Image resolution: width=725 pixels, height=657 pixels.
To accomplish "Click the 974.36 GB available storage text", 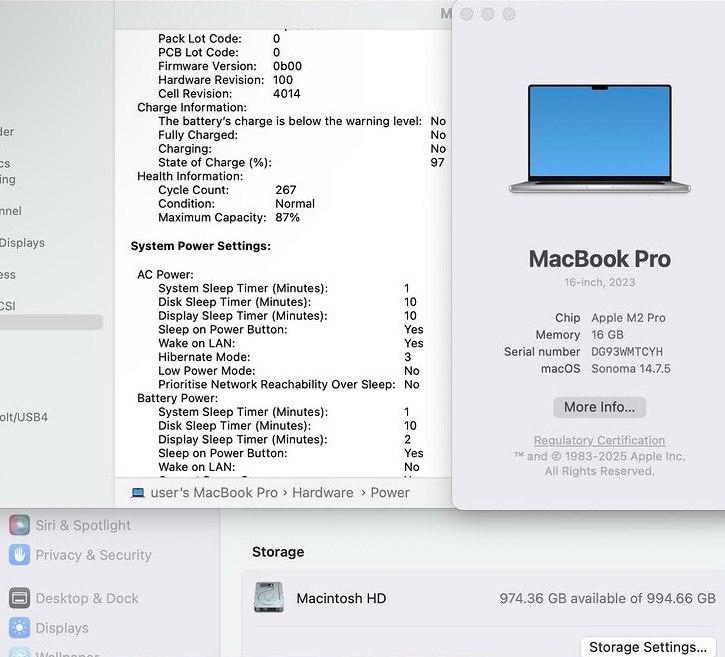I will click(608, 598).
